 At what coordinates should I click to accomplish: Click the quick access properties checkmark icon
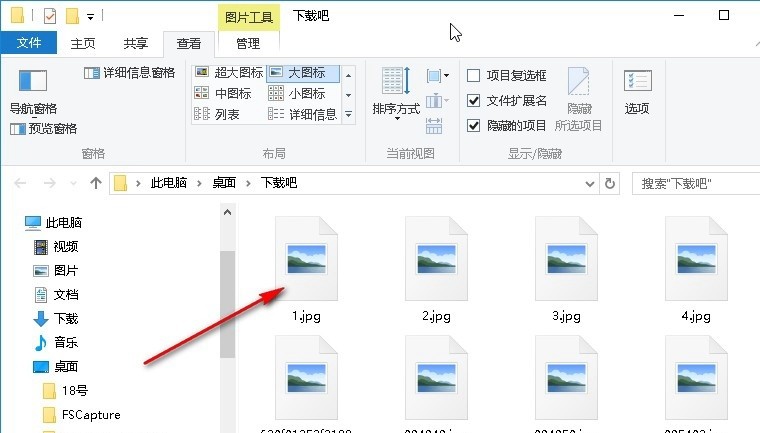(x=49, y=16)
